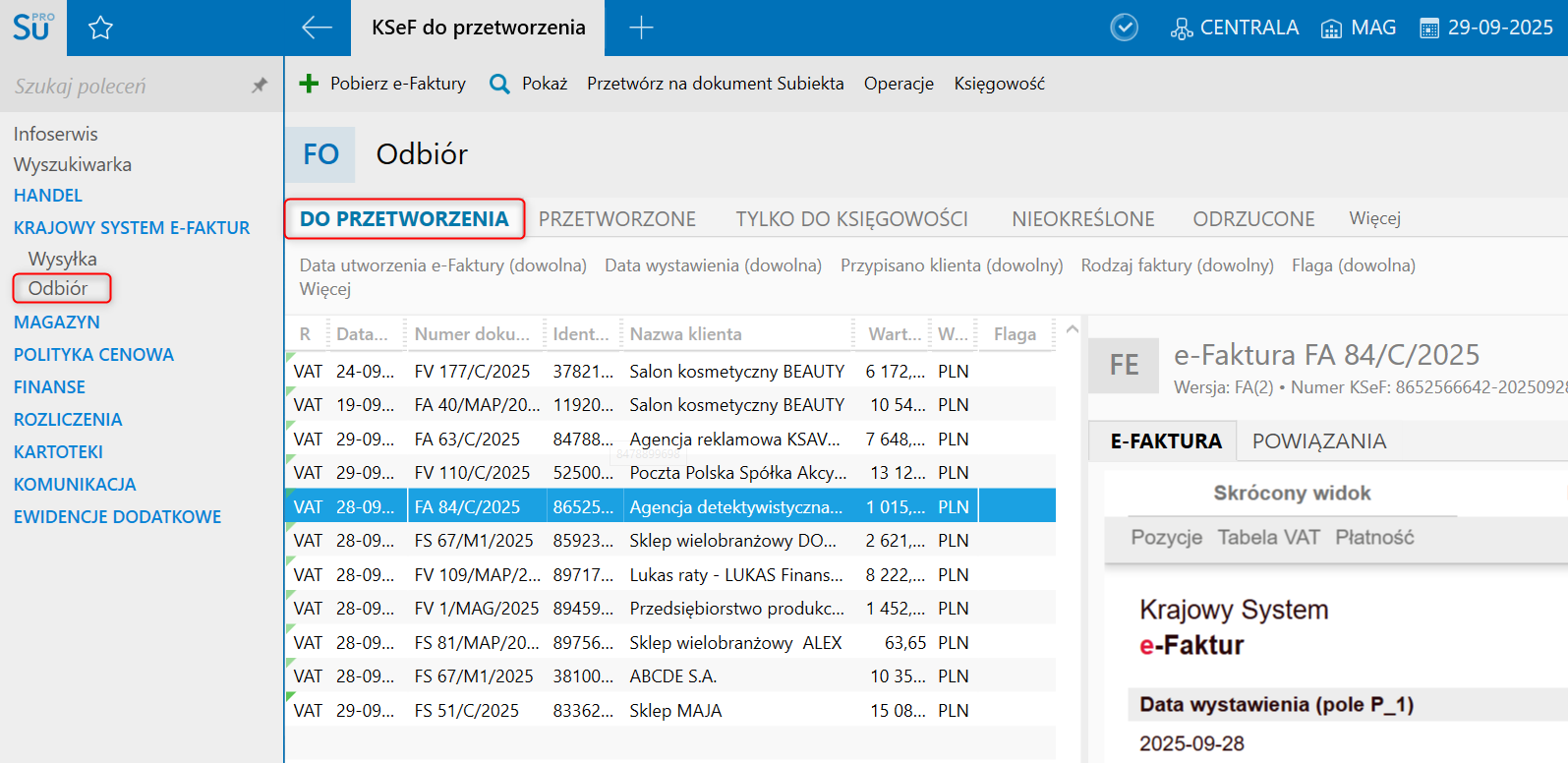Click the Pokaż toolbar button
Viewport: 1568px width, 763px height.
point(529,84)
